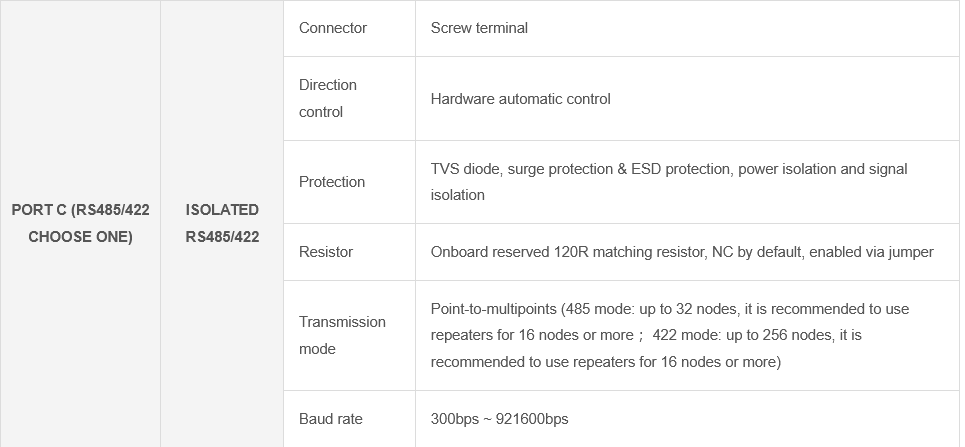Click the Hardware automatic control text
Screen dimensions: 965x447
click(x=520, y=99)
